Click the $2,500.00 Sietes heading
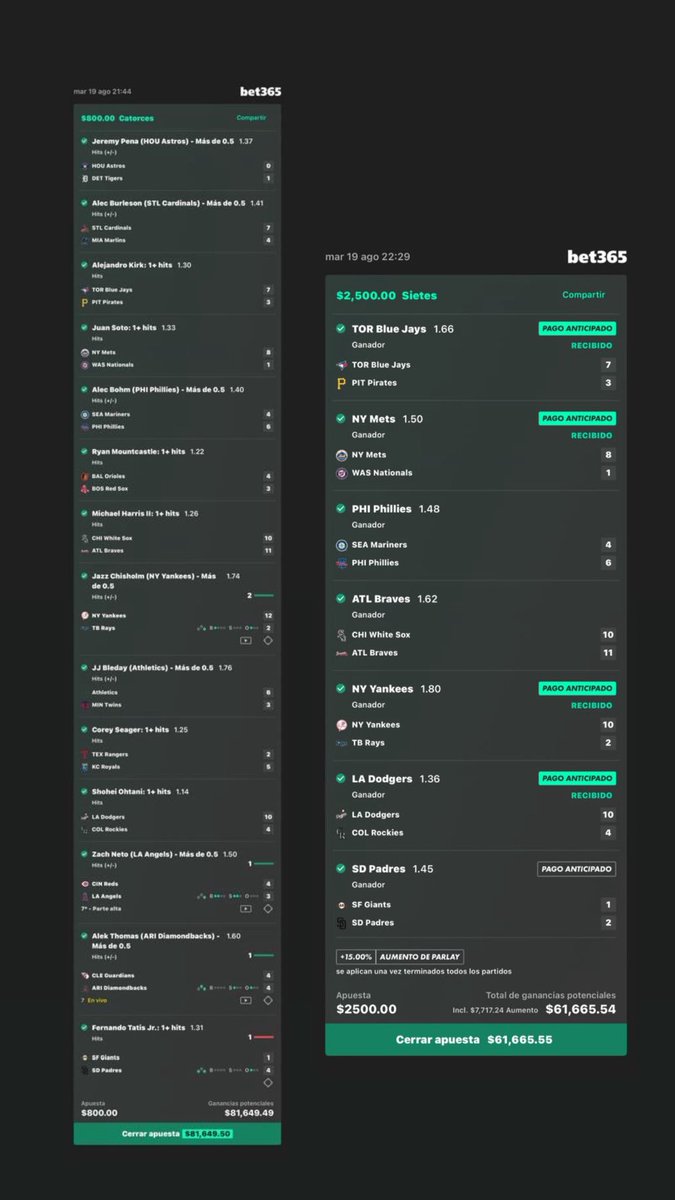675x1200 pixels. click(x=386, y=296)
